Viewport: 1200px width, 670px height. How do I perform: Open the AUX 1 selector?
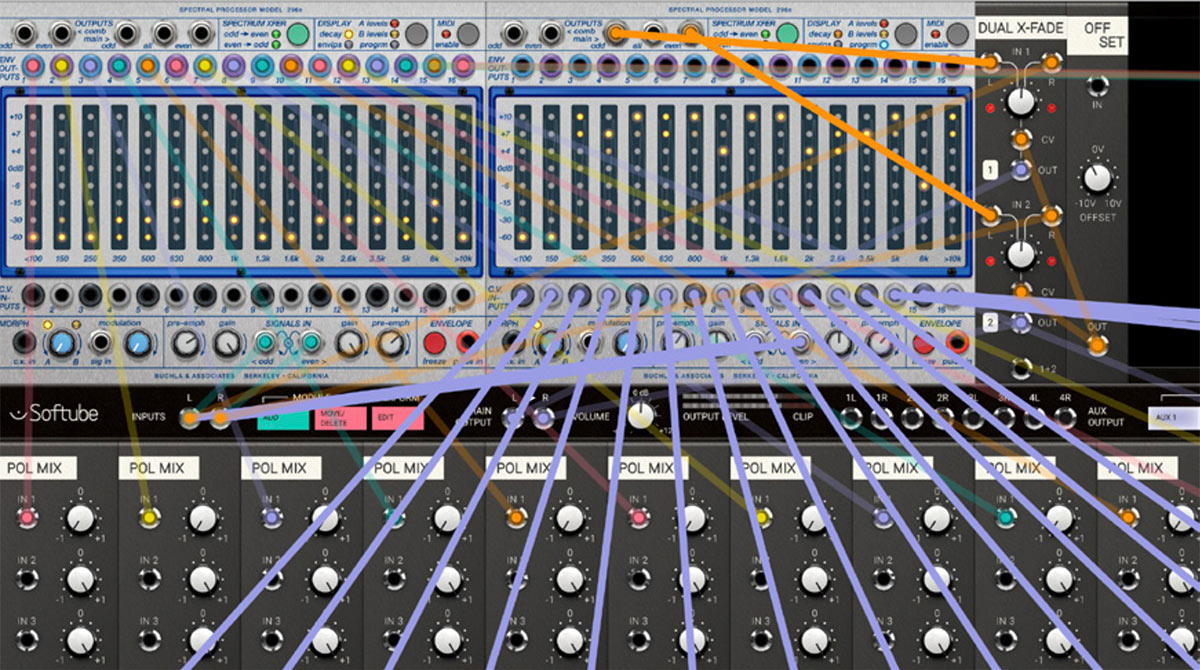[1173, 417]
